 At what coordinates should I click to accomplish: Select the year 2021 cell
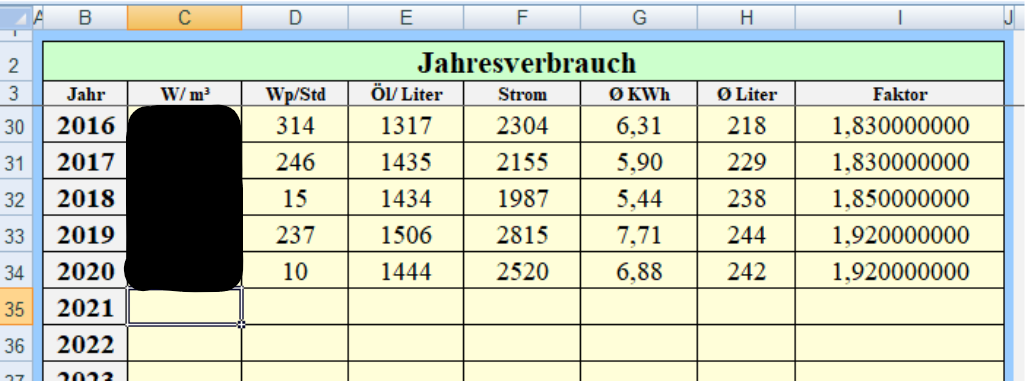coord(86,307)
